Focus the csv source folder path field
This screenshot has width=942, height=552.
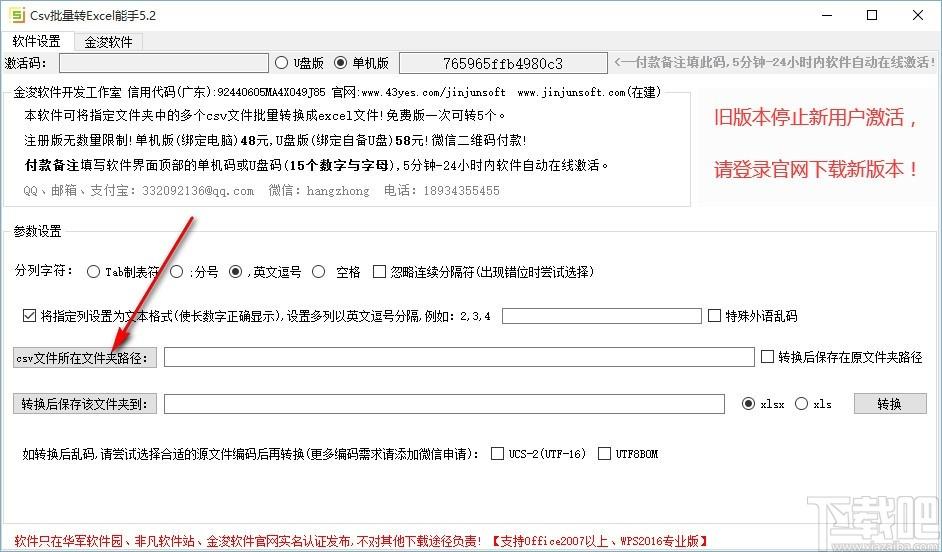click(459, 357)
